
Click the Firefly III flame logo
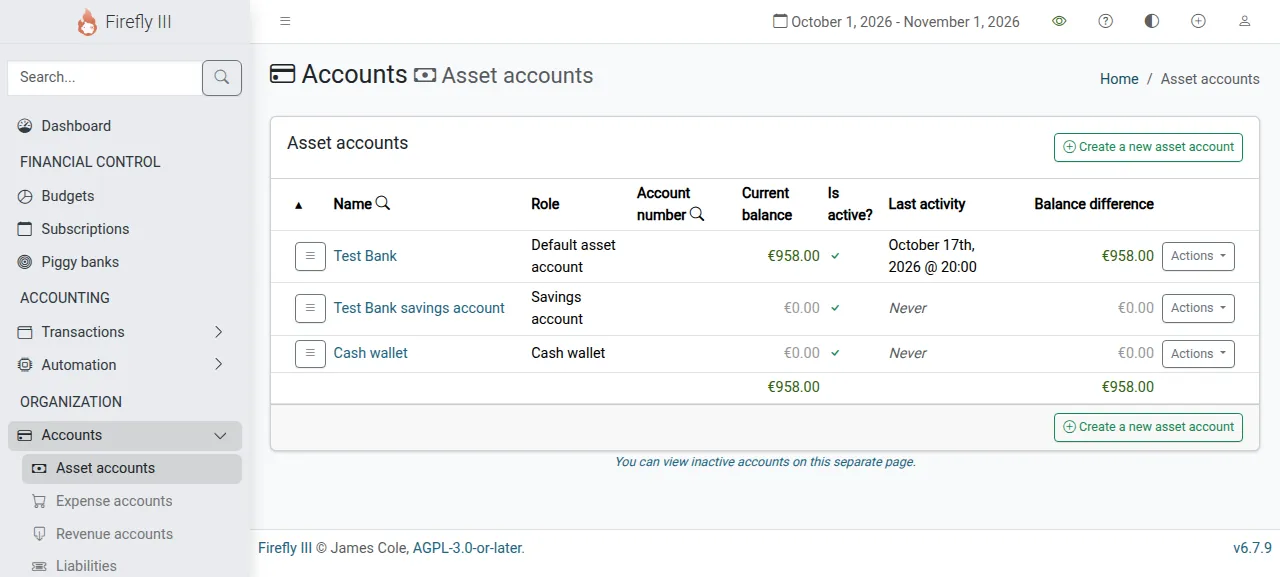tap(87, 22)
